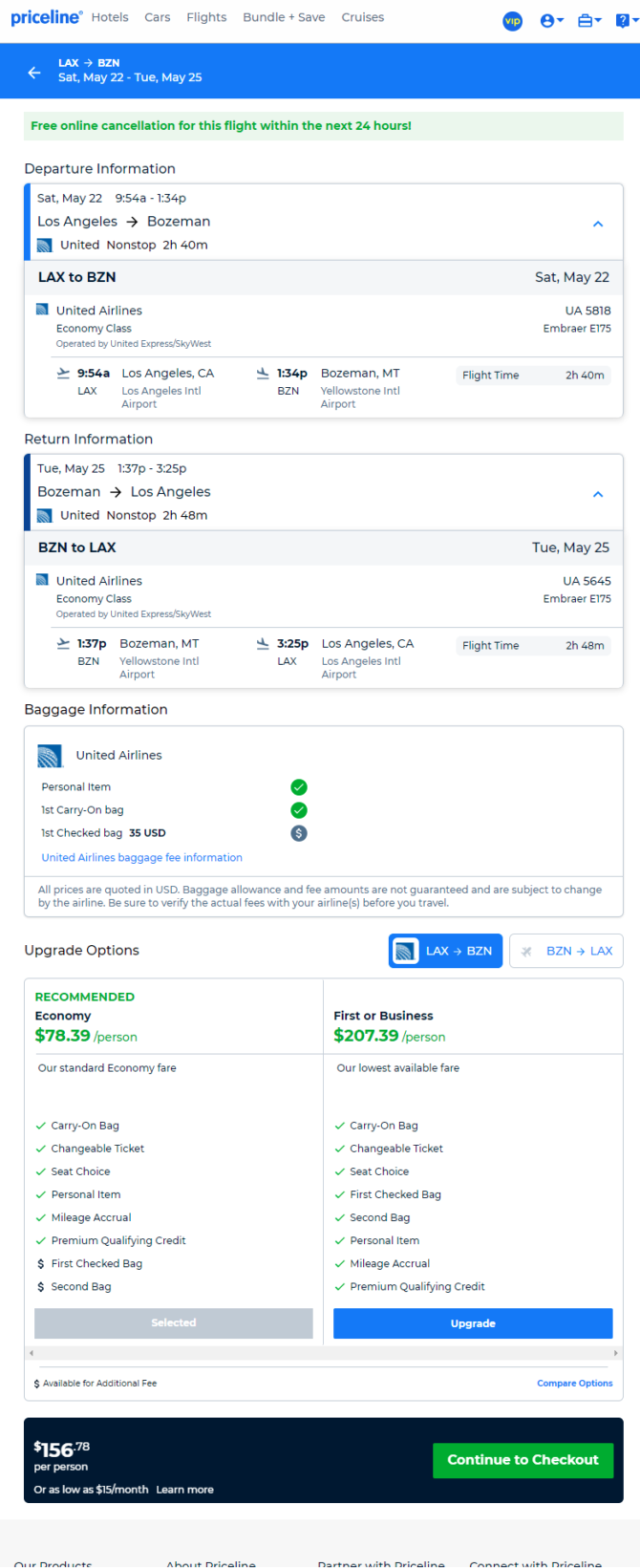Viewport: 640px width, 1568px height.
Task: Click the Priceline logo
Action: coord(46,17)
